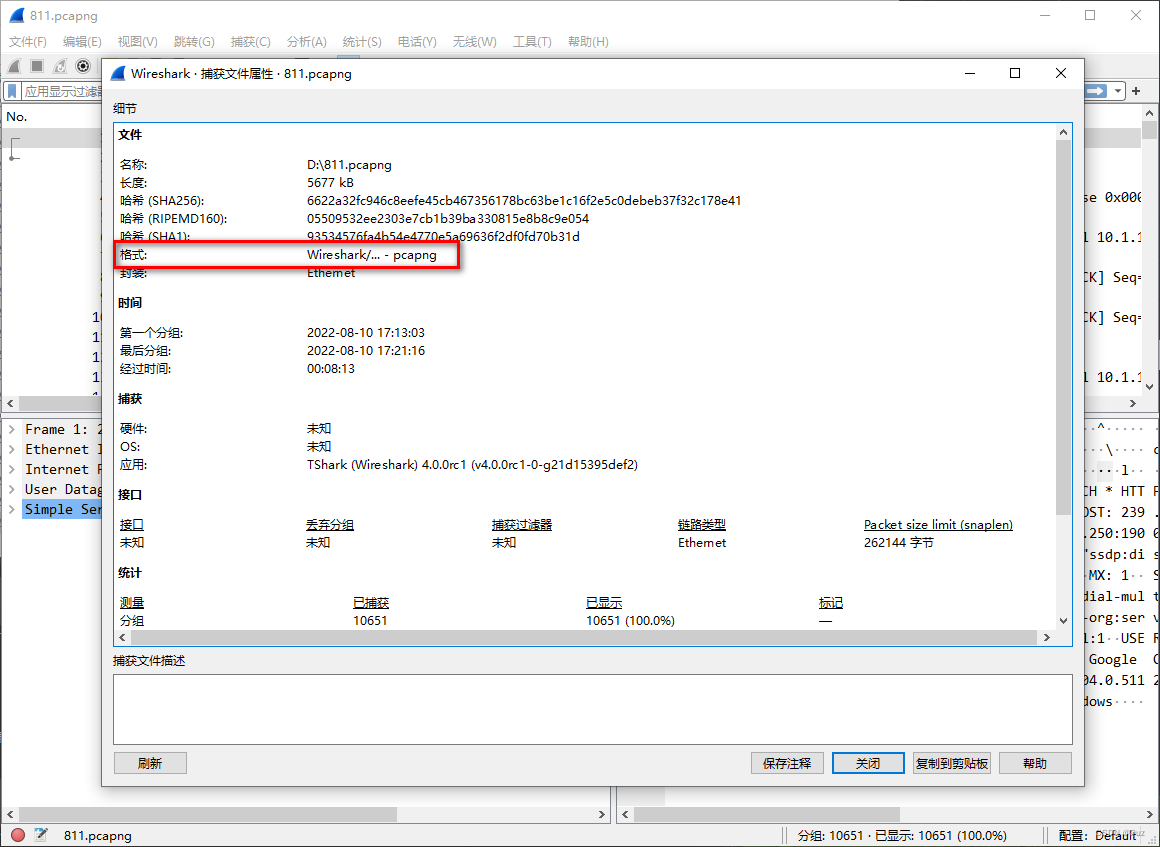This screenshot has height=847, width=1160.
Task: Click the TShark application version text
Action: (472, 465)
